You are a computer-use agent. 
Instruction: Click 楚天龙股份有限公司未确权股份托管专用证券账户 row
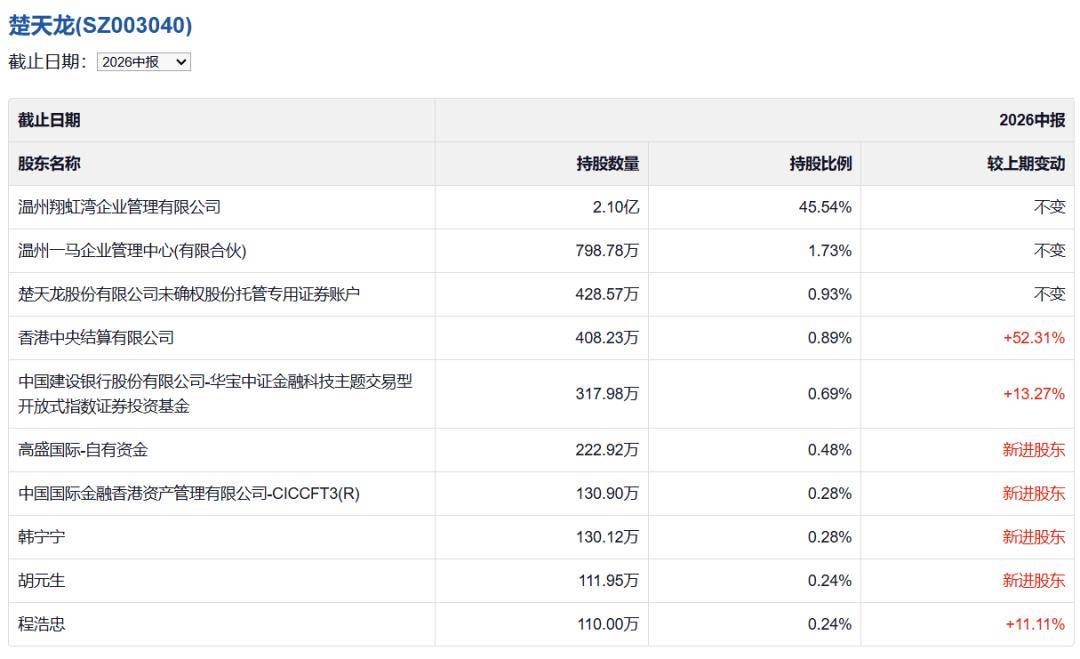pos(541,295)
